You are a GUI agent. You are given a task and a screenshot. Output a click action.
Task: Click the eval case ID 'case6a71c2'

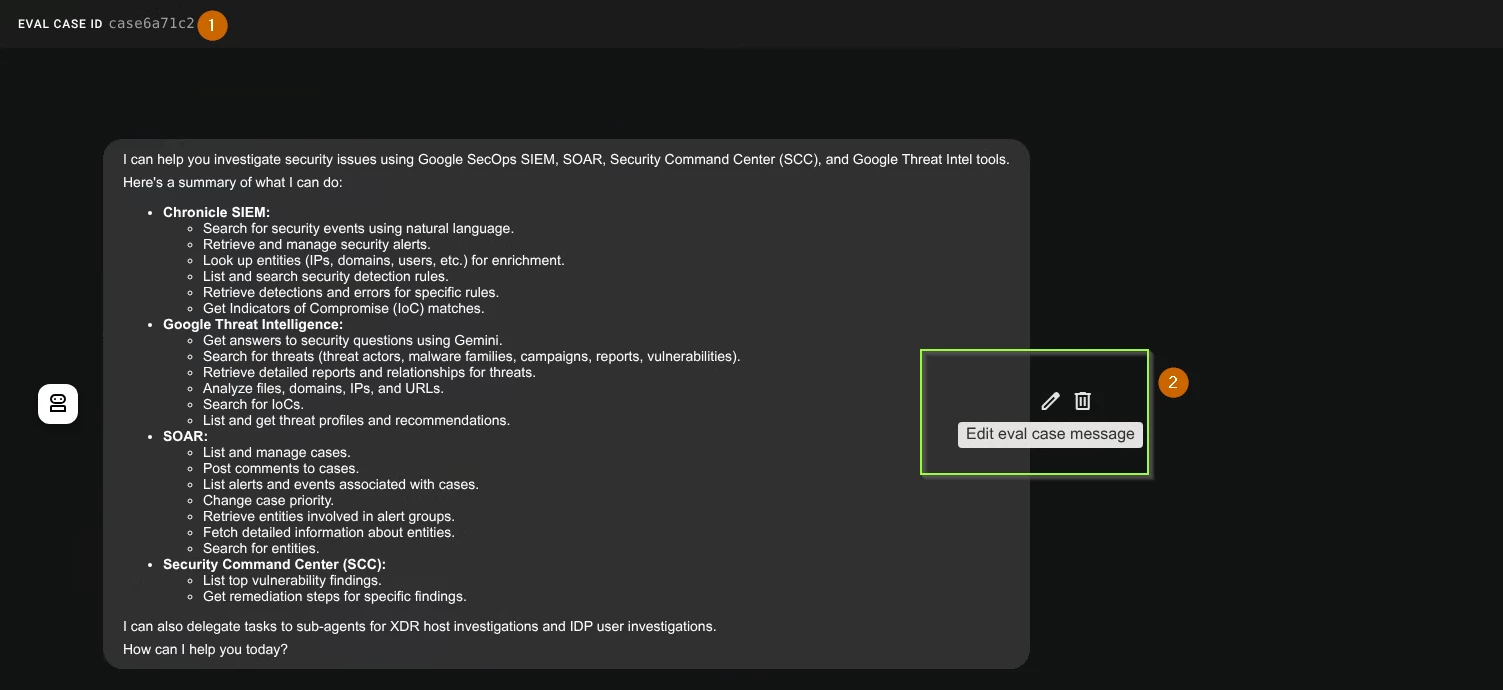click(x=151, y=24)
